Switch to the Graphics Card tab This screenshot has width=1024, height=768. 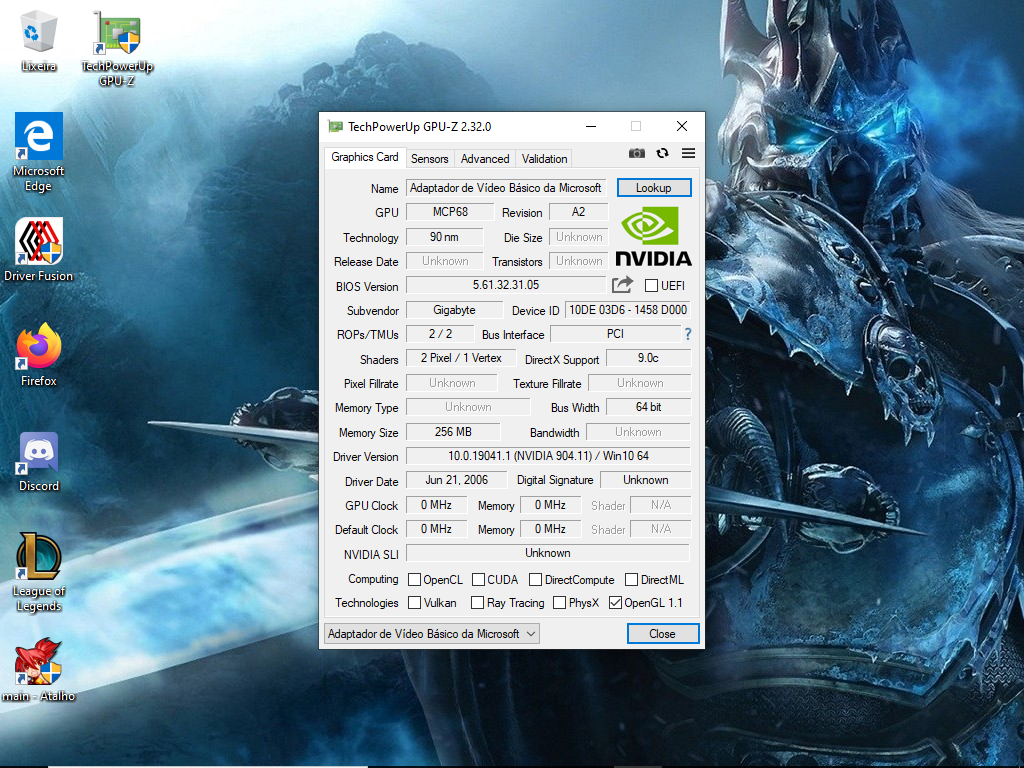(x=364, y=157)
